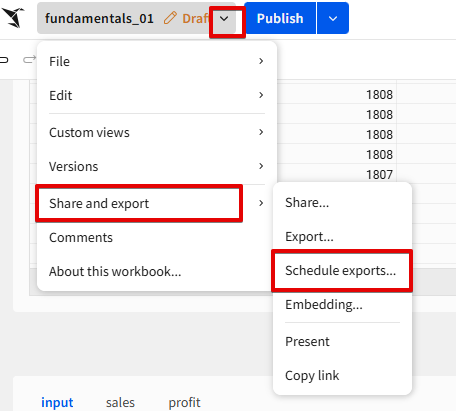Select Schedule exports... option

[x=342, y=270]
